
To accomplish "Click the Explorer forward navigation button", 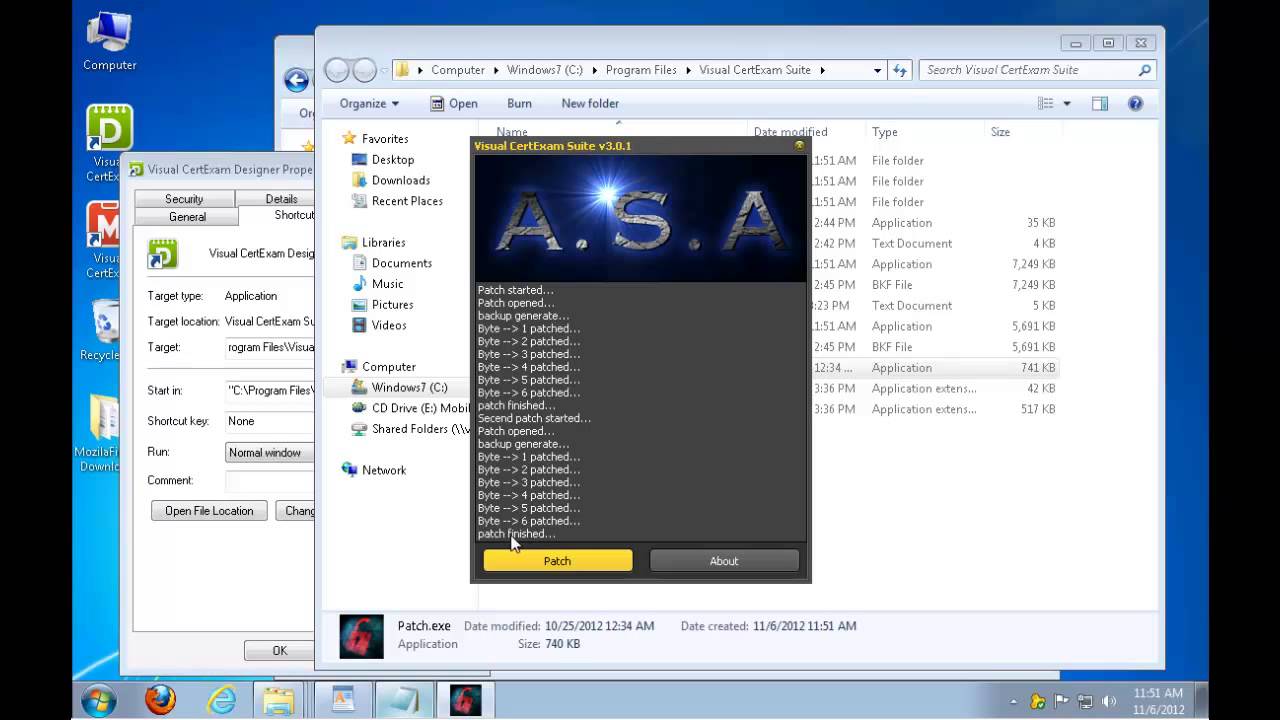I will click(x=365, y=70).
